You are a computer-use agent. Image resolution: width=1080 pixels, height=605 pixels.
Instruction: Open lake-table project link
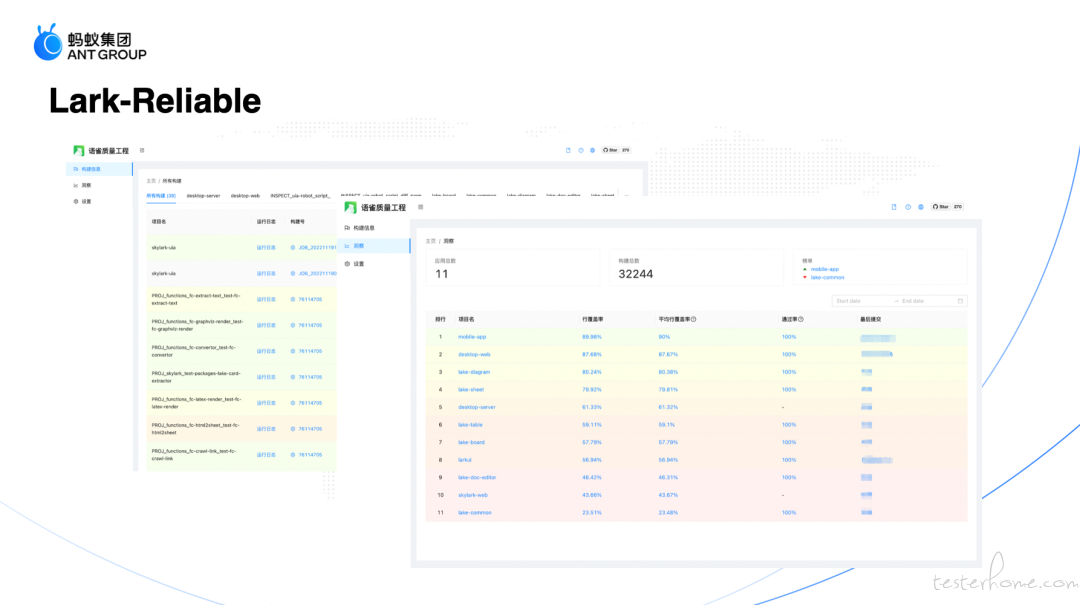pos(470,424)
